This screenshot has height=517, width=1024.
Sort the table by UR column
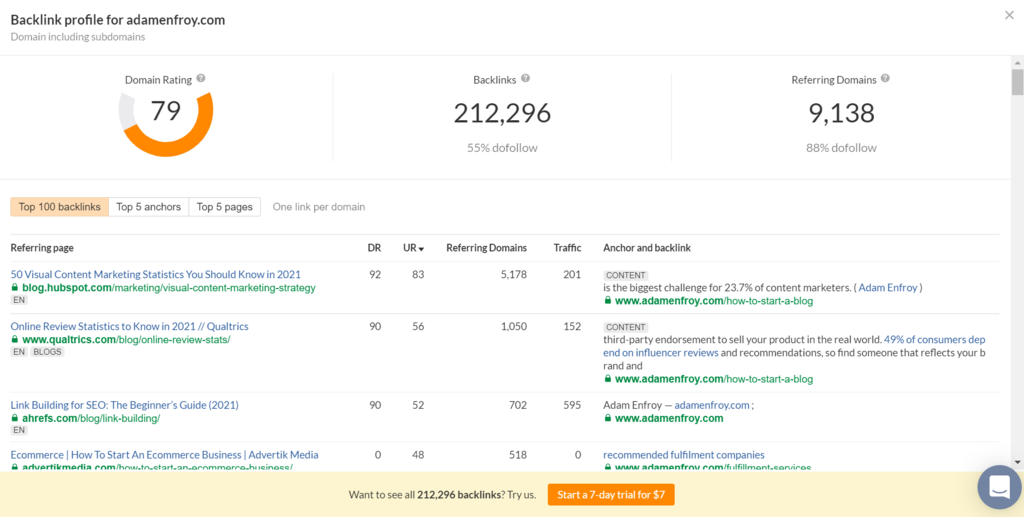413,248
